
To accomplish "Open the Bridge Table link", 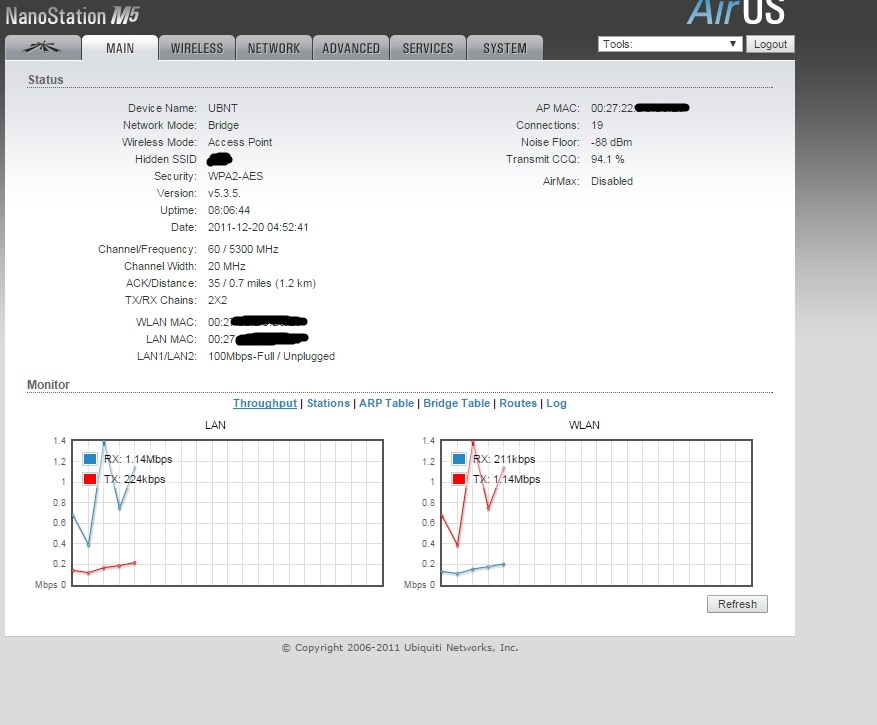I will click(457, 403).
